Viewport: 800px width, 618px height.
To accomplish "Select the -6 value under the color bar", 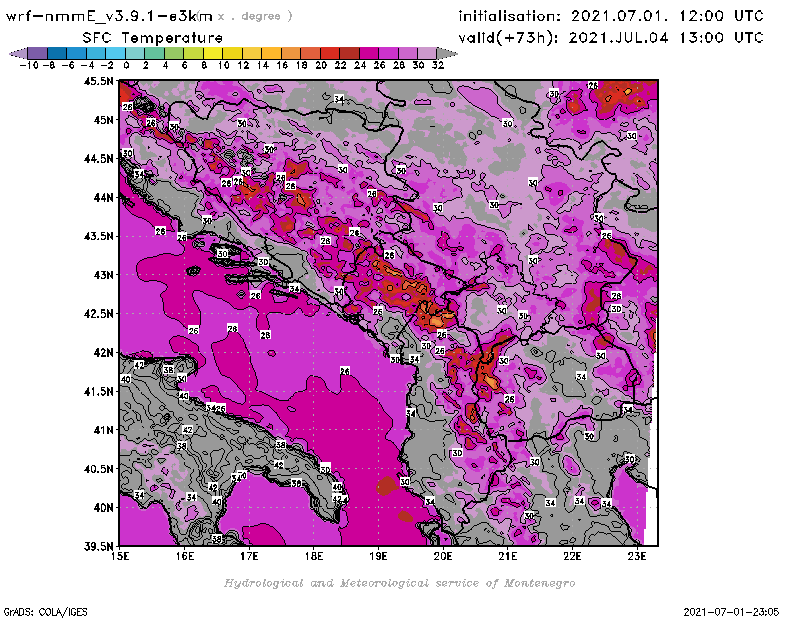I will pos(67,65).
